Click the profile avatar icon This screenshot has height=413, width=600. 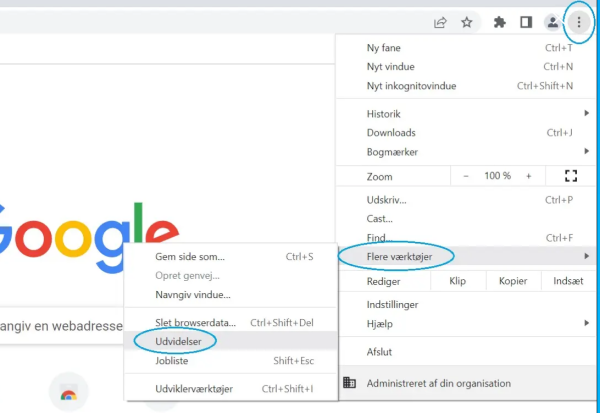pyautogui.click(x=553, y=22)
